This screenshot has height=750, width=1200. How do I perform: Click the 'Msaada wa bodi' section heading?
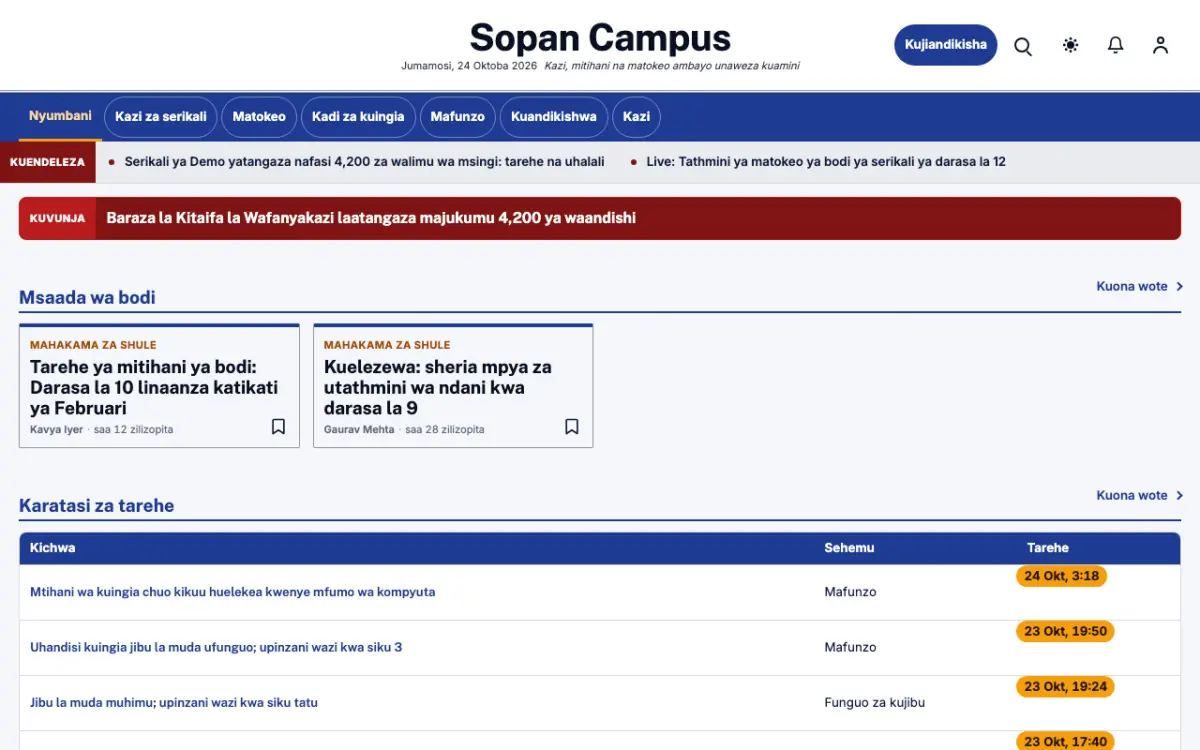click(x=87, y=297)
